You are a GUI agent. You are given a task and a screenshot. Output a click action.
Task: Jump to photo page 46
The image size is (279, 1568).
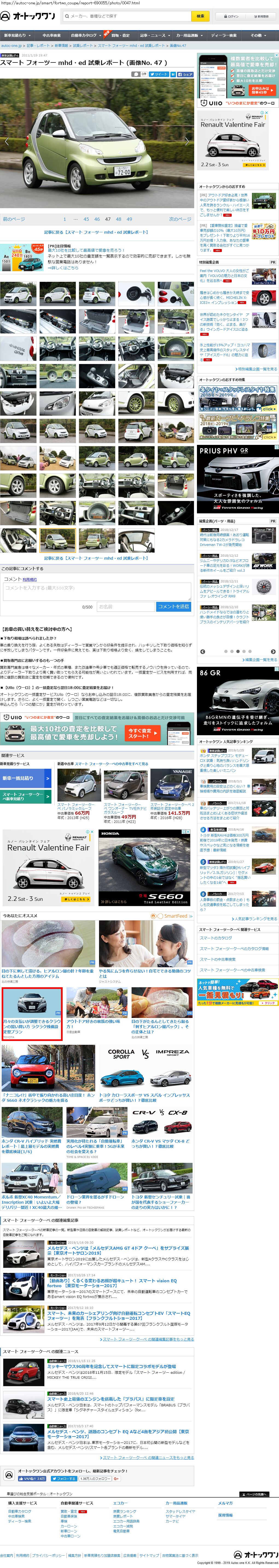tap(97, 219)
